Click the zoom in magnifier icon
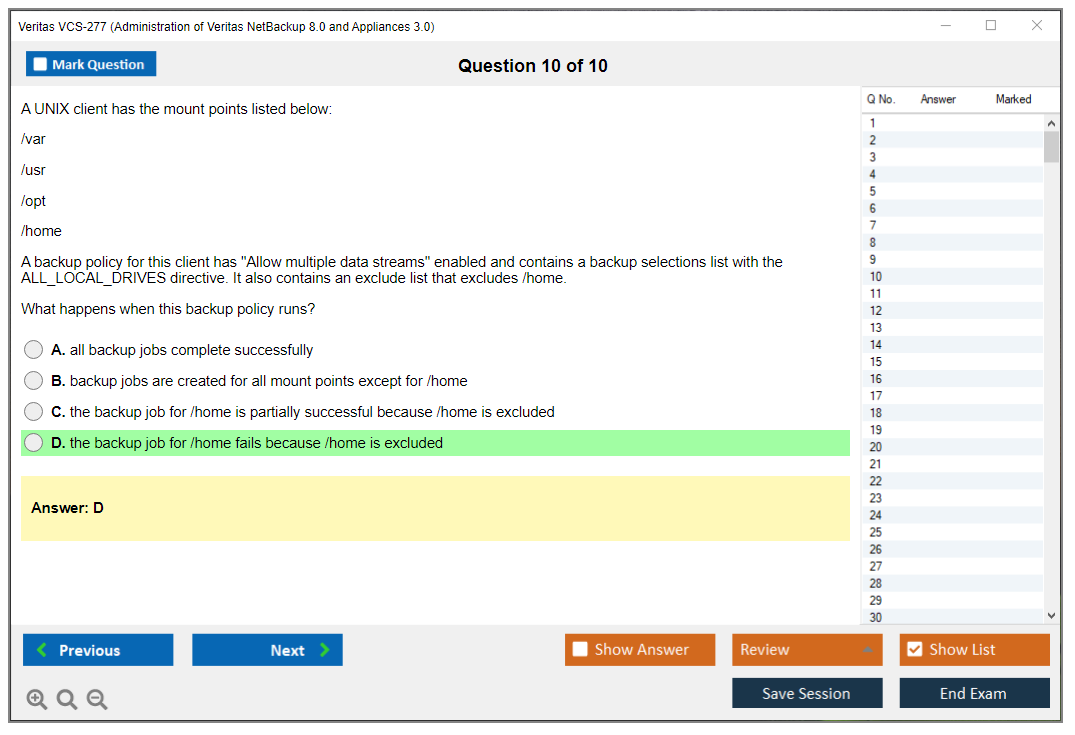The width and height of the screenshot is (1075, 735). [37, 700]
